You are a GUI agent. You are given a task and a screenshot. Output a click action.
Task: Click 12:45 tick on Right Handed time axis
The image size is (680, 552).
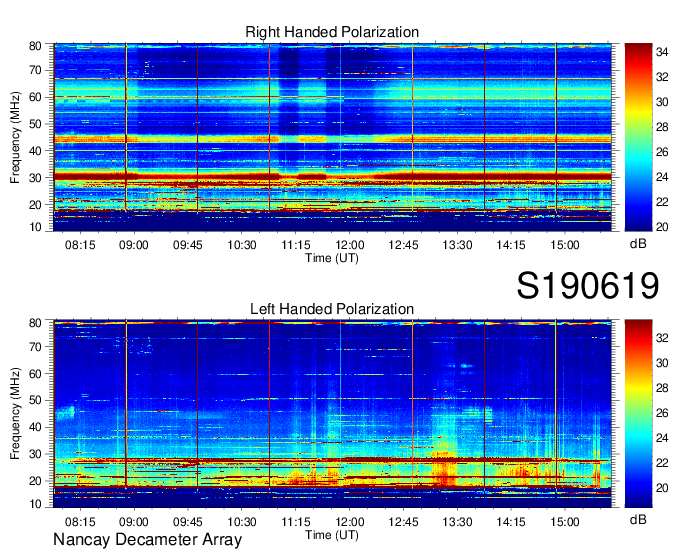click(403, 245)
